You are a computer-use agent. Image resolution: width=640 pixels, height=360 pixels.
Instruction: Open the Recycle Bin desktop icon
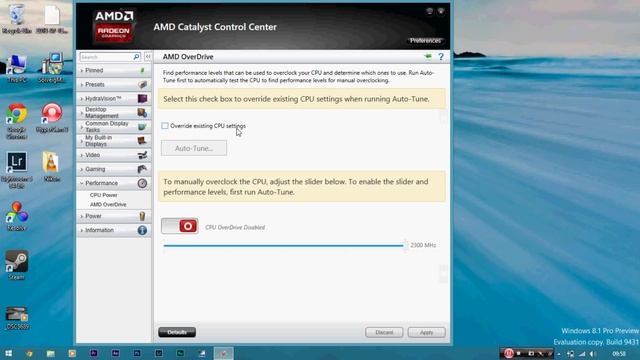coord(17,18)
